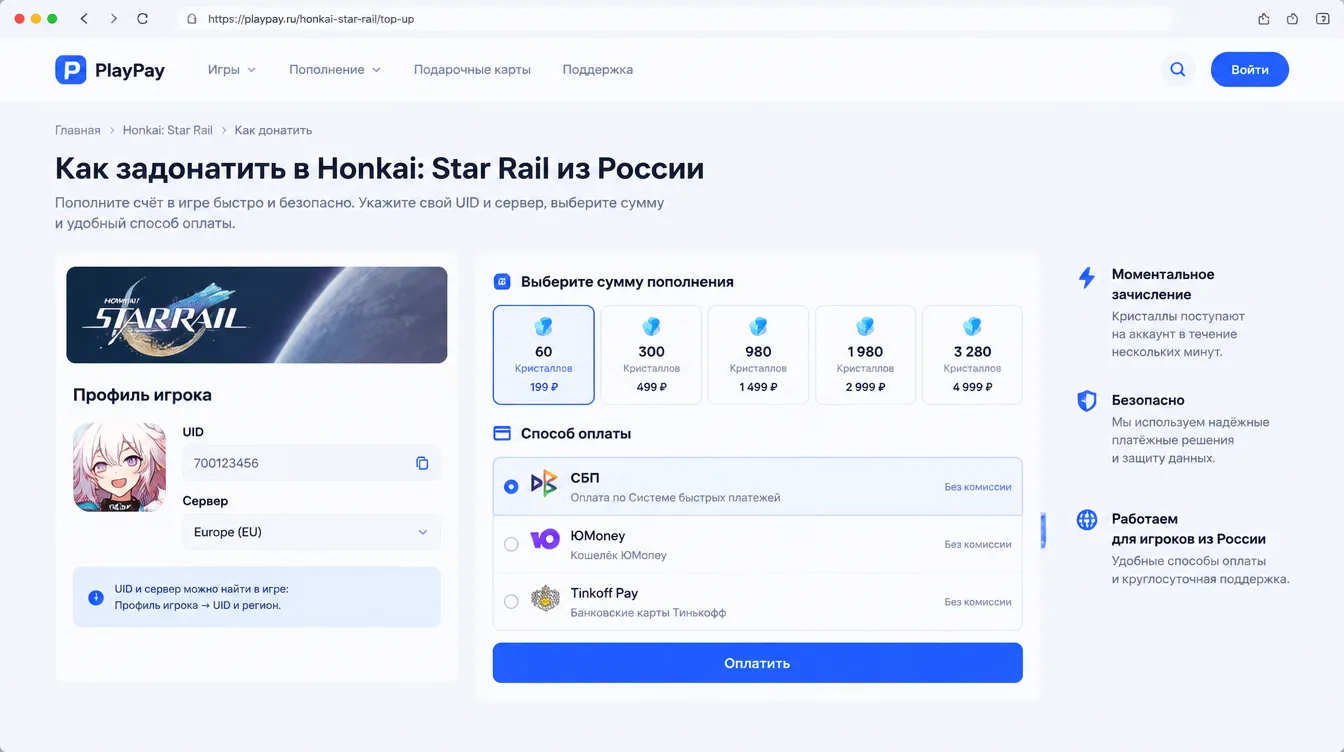Open the Сервер Europe (EU) dropdown
The width and height of the screenshot is (1344, 752).
[311, 532]
